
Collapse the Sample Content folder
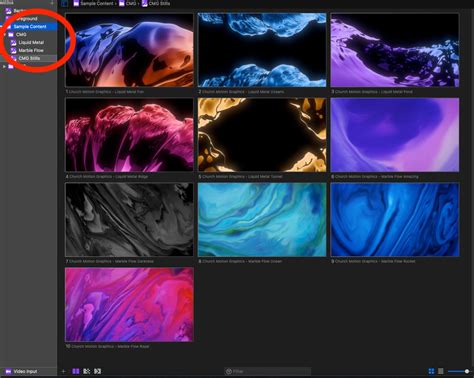click(2, 26)
